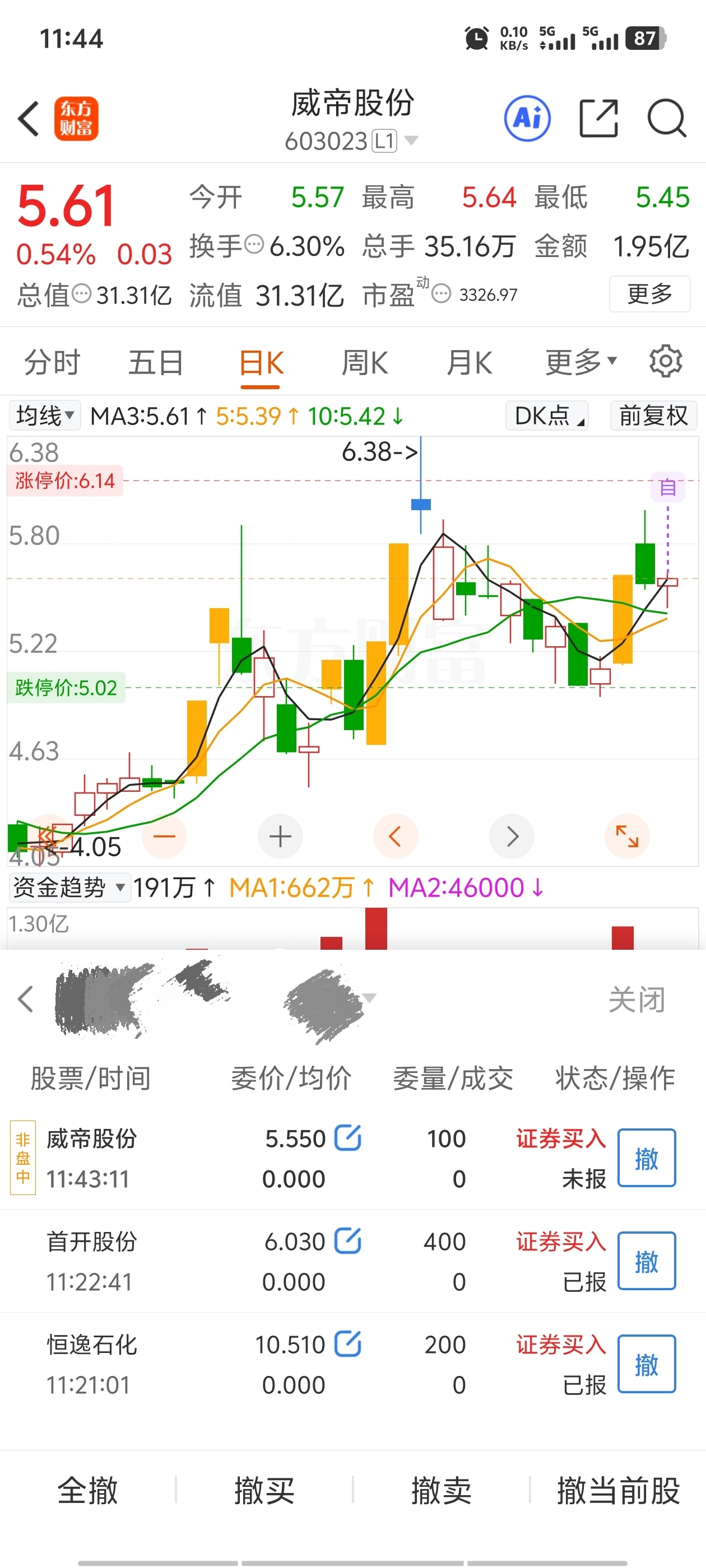The width and height of the screenshot is (706, 1568).
Task: Tap 撤买 to cancel buy orders
Action: 264,1490
